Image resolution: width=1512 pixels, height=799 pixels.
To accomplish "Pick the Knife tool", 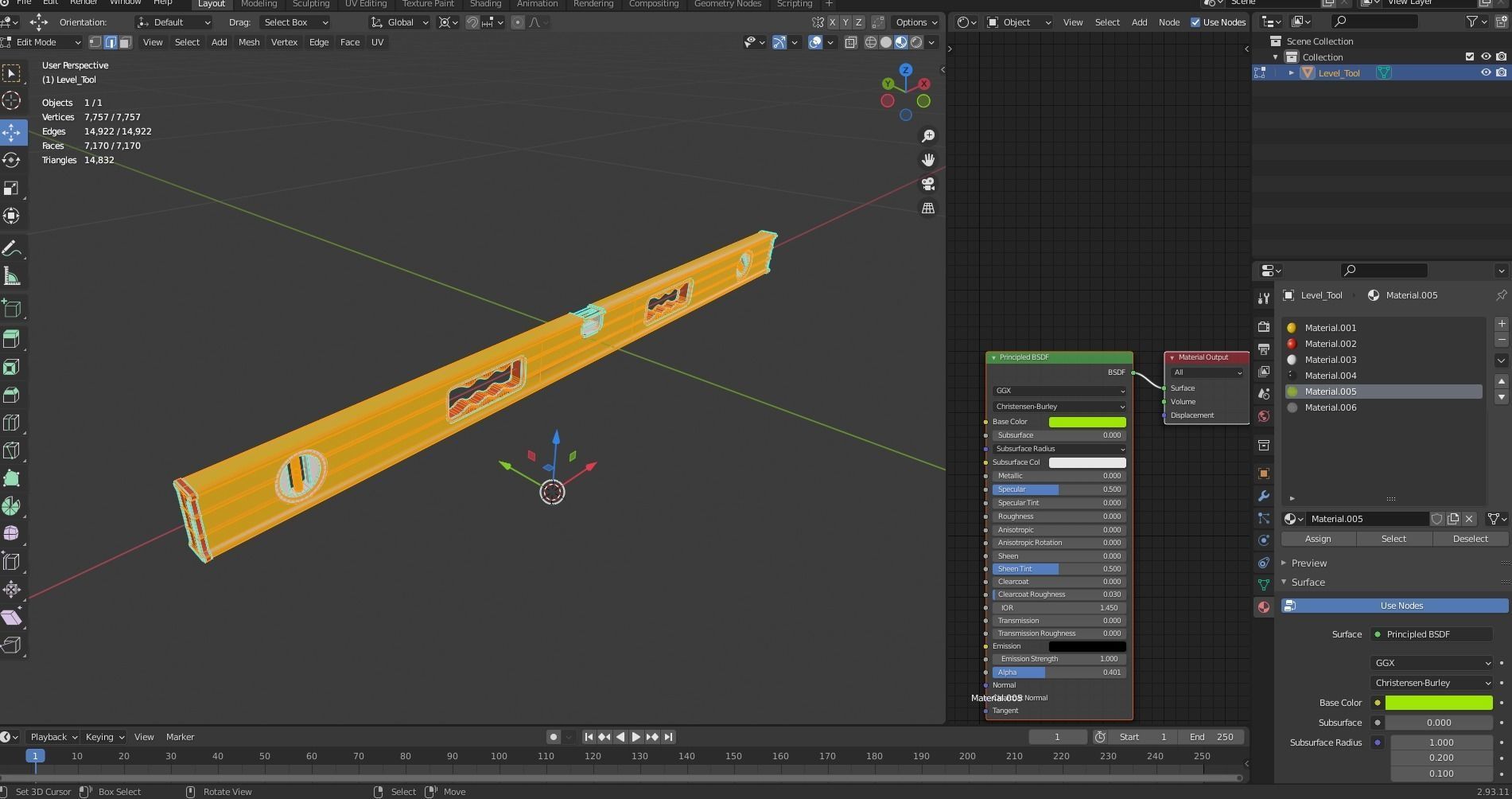I will (12, 450).
